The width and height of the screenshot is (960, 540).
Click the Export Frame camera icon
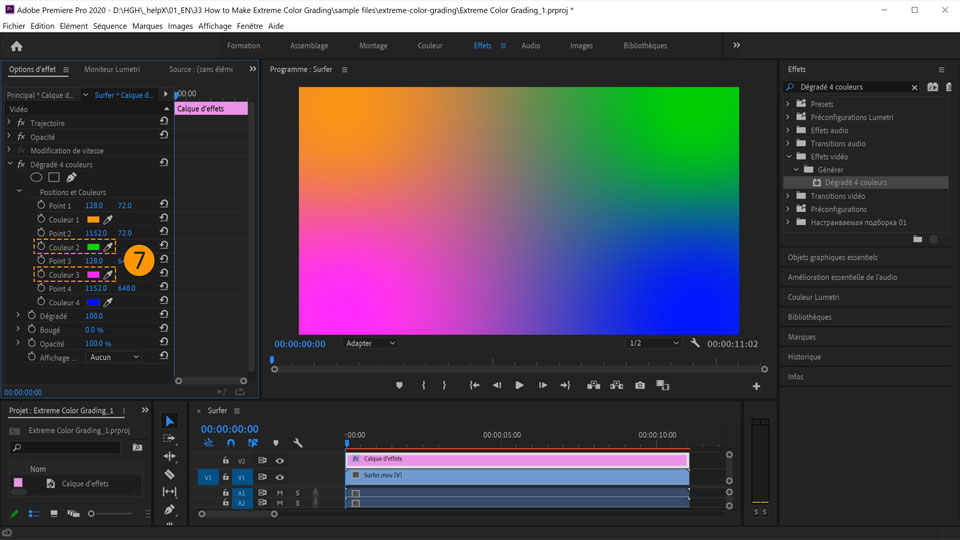[640, 385]
